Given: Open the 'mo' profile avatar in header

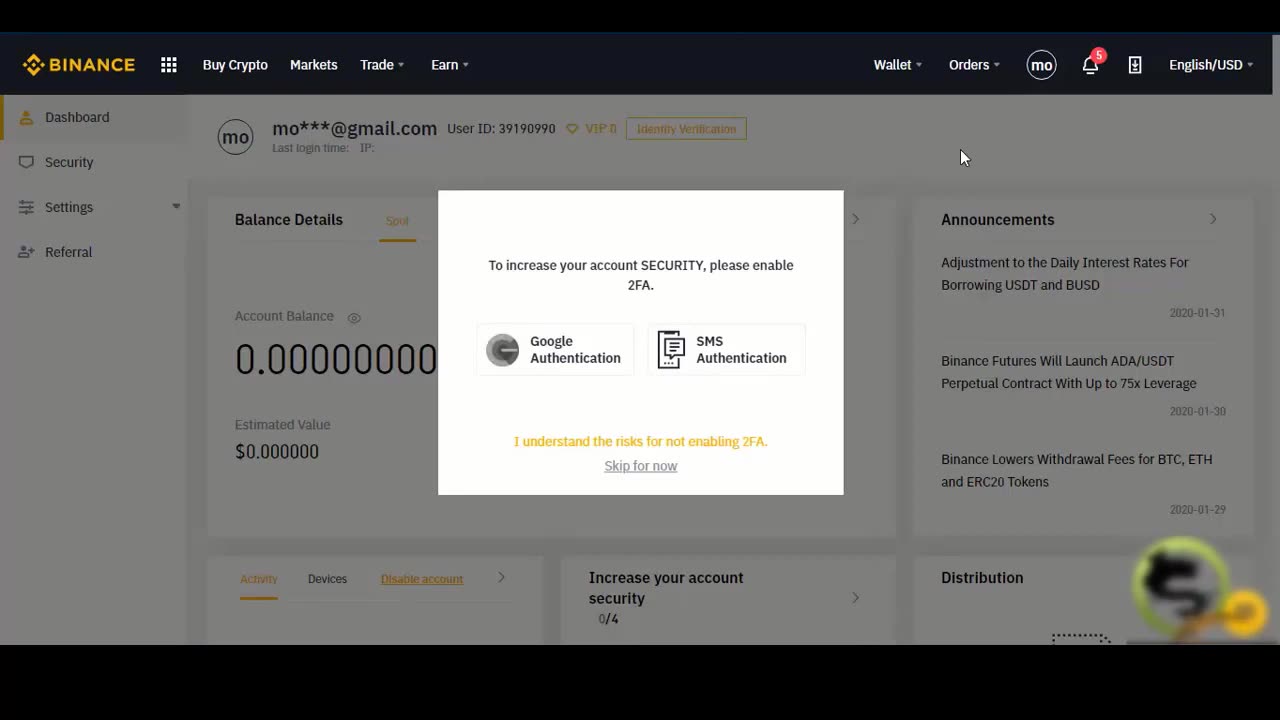Looking at the screenshot, I should pos(1041,65).
